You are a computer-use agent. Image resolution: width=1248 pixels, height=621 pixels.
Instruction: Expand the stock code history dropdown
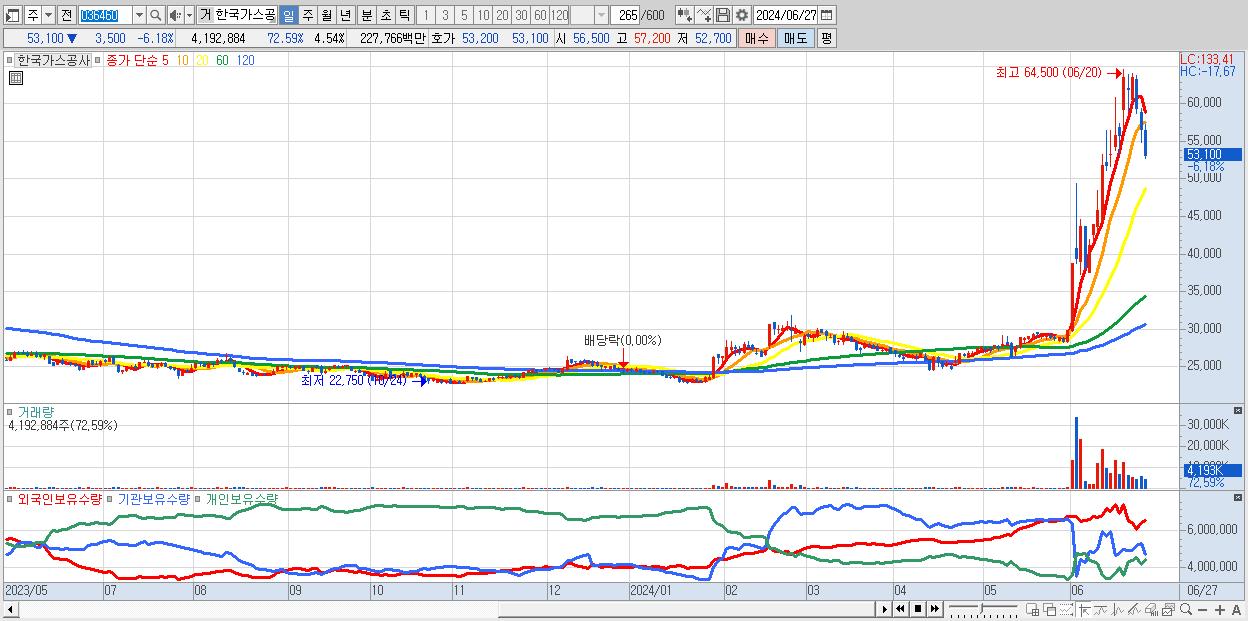point(139,15)
